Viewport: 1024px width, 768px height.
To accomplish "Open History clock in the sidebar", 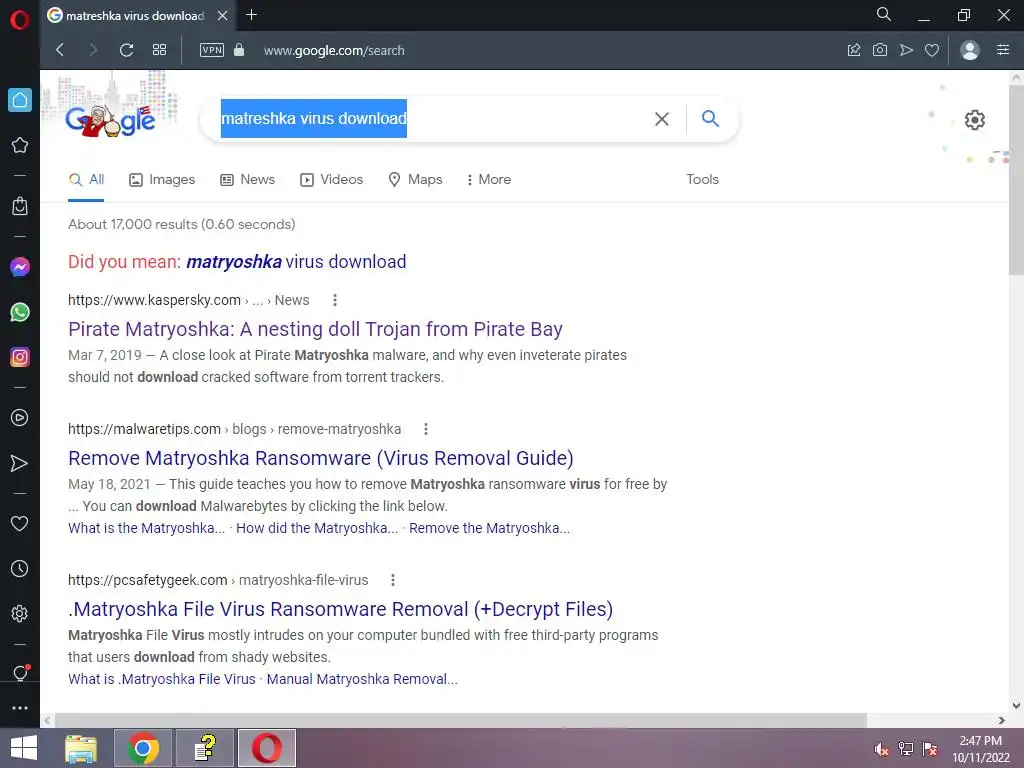I will click(20, 568).
